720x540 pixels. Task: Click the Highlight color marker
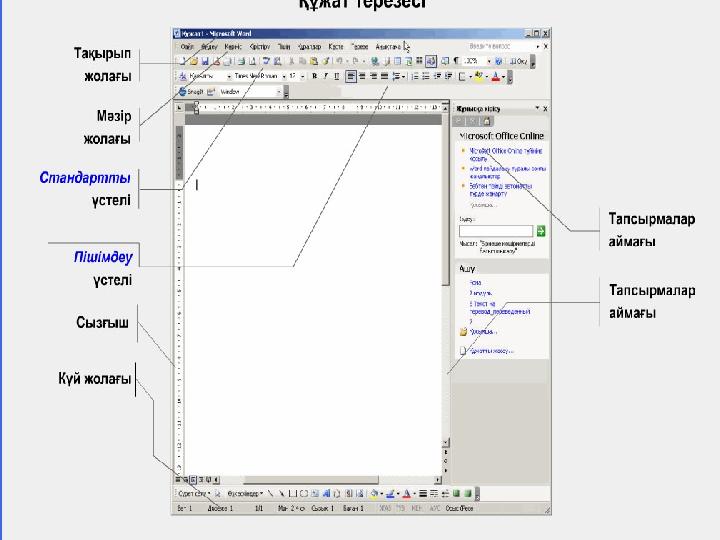tap(479, 76)
